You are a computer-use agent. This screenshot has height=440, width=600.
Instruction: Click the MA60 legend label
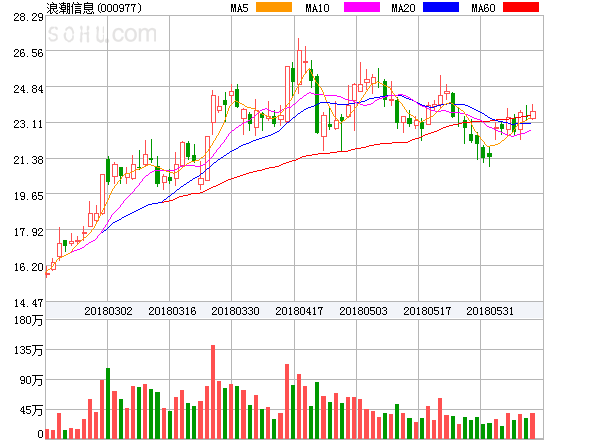pyautogui.click(x=483, y=8)
